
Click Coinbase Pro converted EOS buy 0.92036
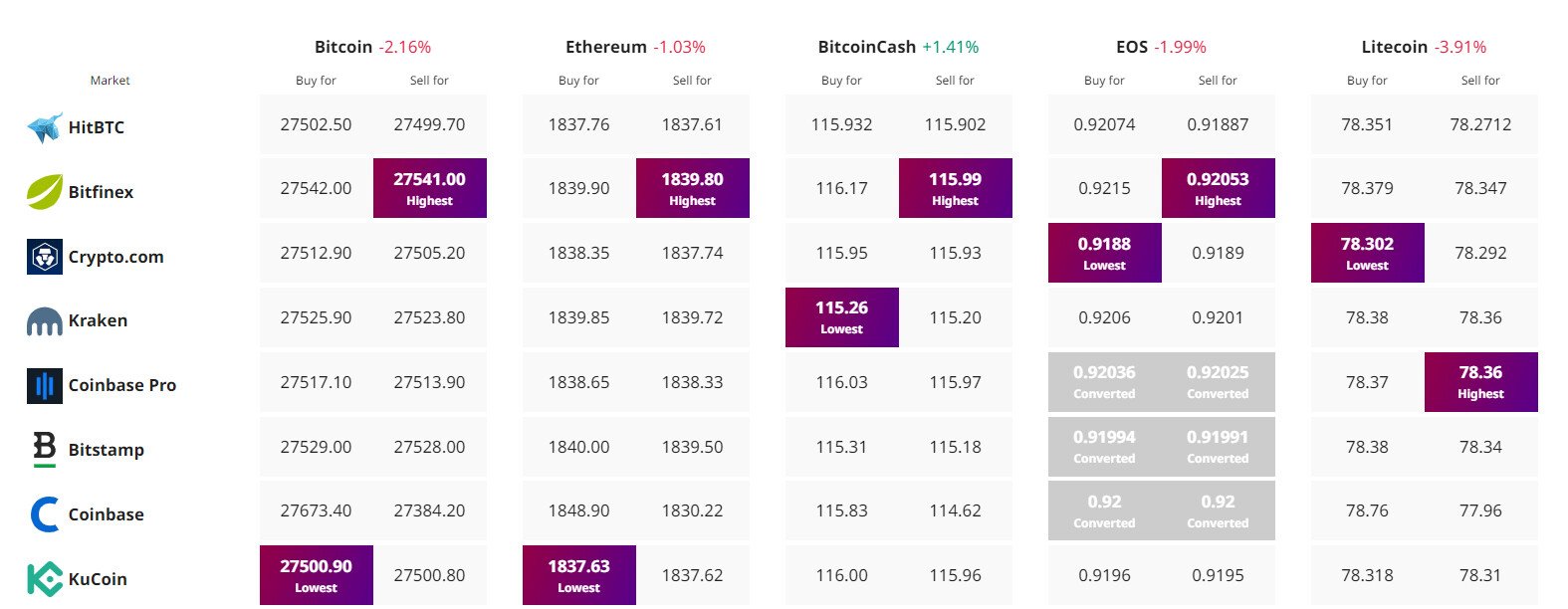1104,382
